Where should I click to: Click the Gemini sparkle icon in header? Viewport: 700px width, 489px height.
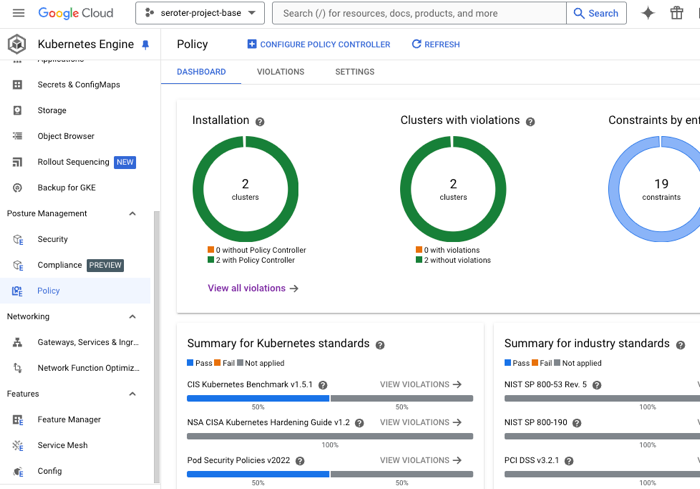point(648,13)
